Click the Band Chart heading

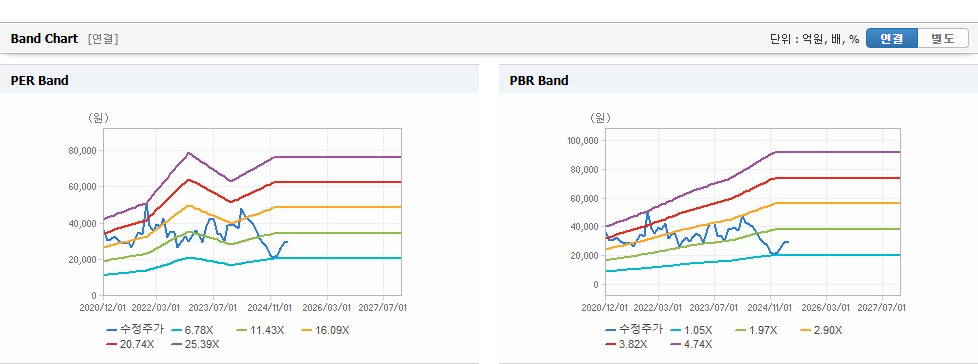click(x=44, y=39)
